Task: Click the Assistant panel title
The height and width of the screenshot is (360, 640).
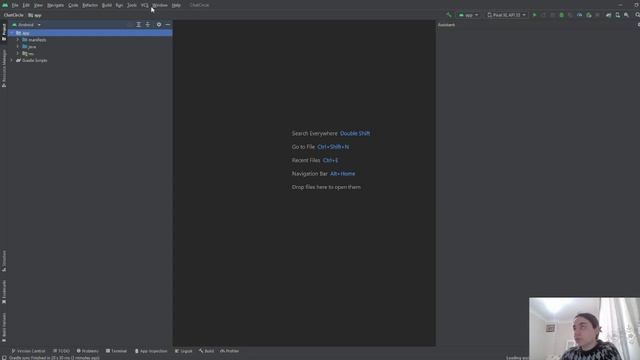Action: point(446,25)
